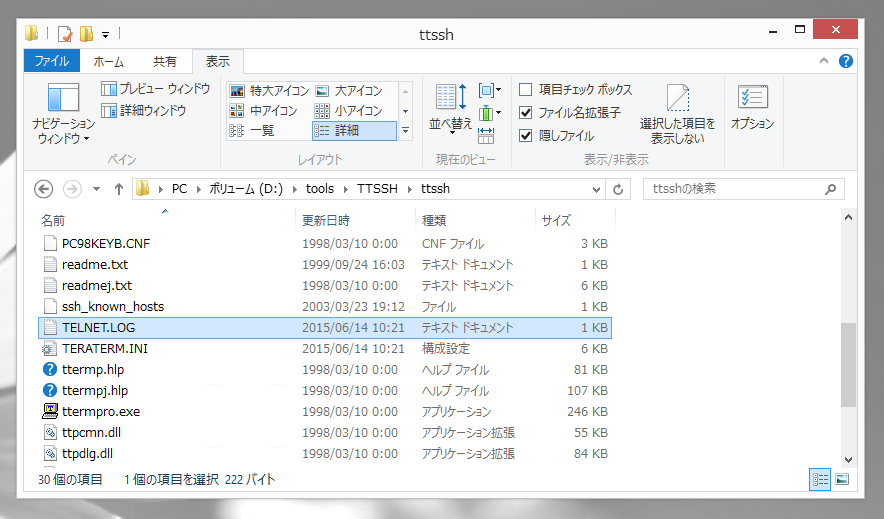Click the scrollbar up arrow
The width and height of the screenshot is (884, 519).
click(848, 218)
